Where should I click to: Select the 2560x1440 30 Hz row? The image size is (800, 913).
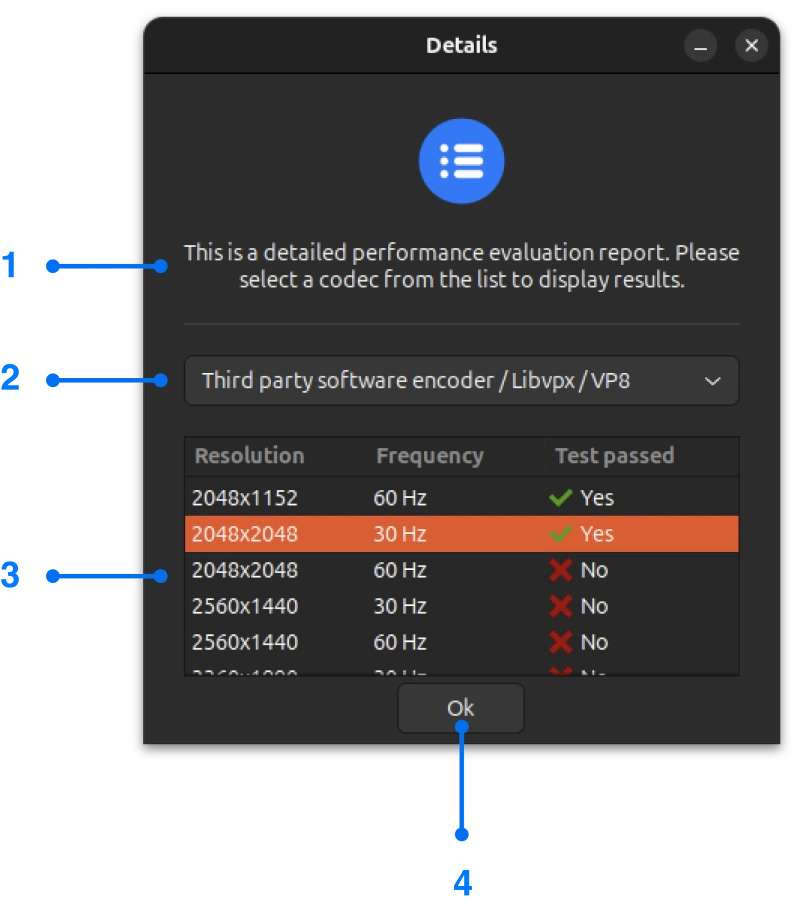pos(350,605)
